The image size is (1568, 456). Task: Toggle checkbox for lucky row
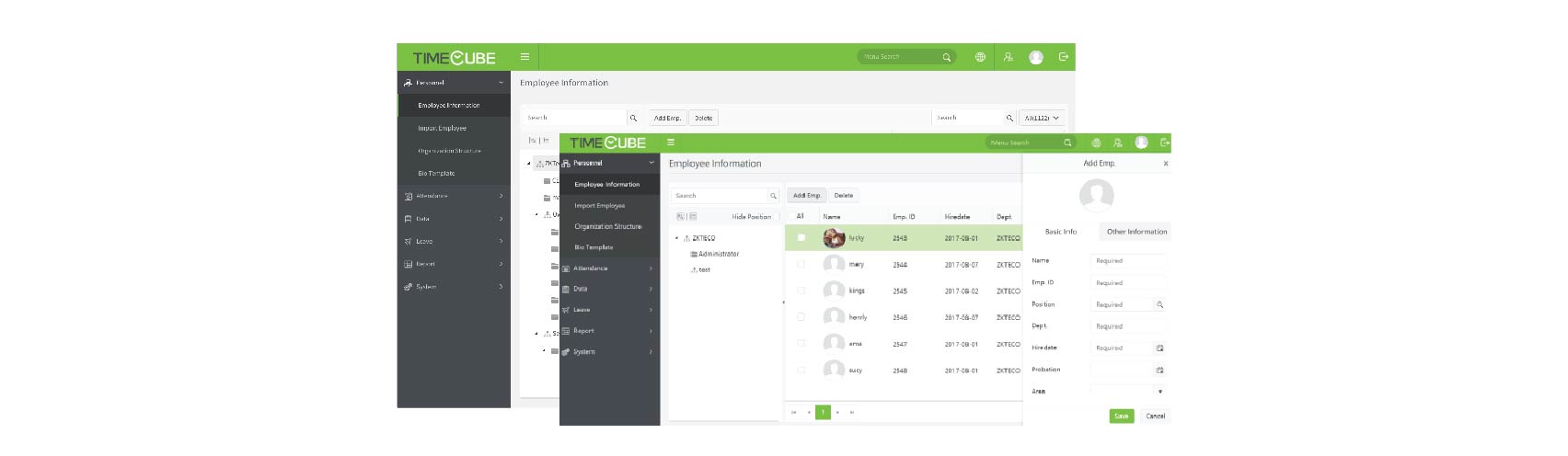click(x=801, y=238)
